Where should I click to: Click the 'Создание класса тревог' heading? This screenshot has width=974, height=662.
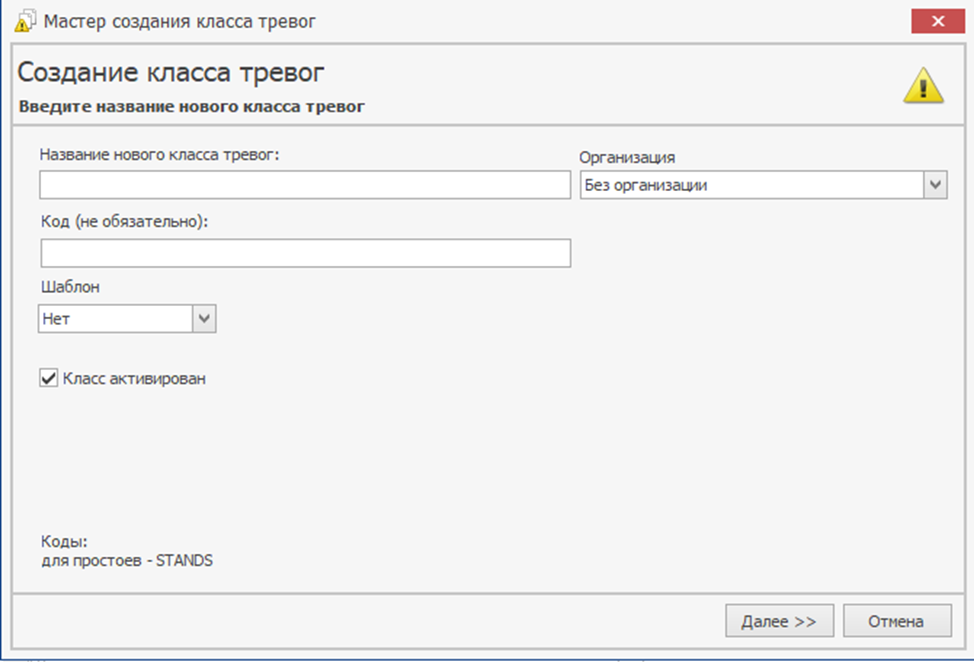(x=171, y=73)
